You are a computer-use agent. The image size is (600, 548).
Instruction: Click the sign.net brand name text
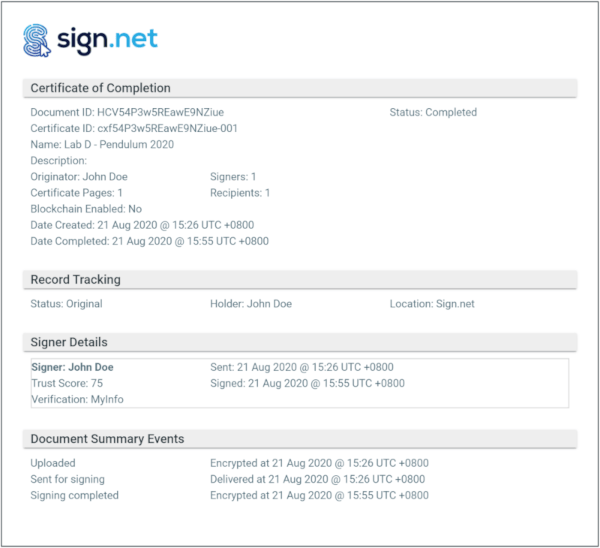click(107, 40)
